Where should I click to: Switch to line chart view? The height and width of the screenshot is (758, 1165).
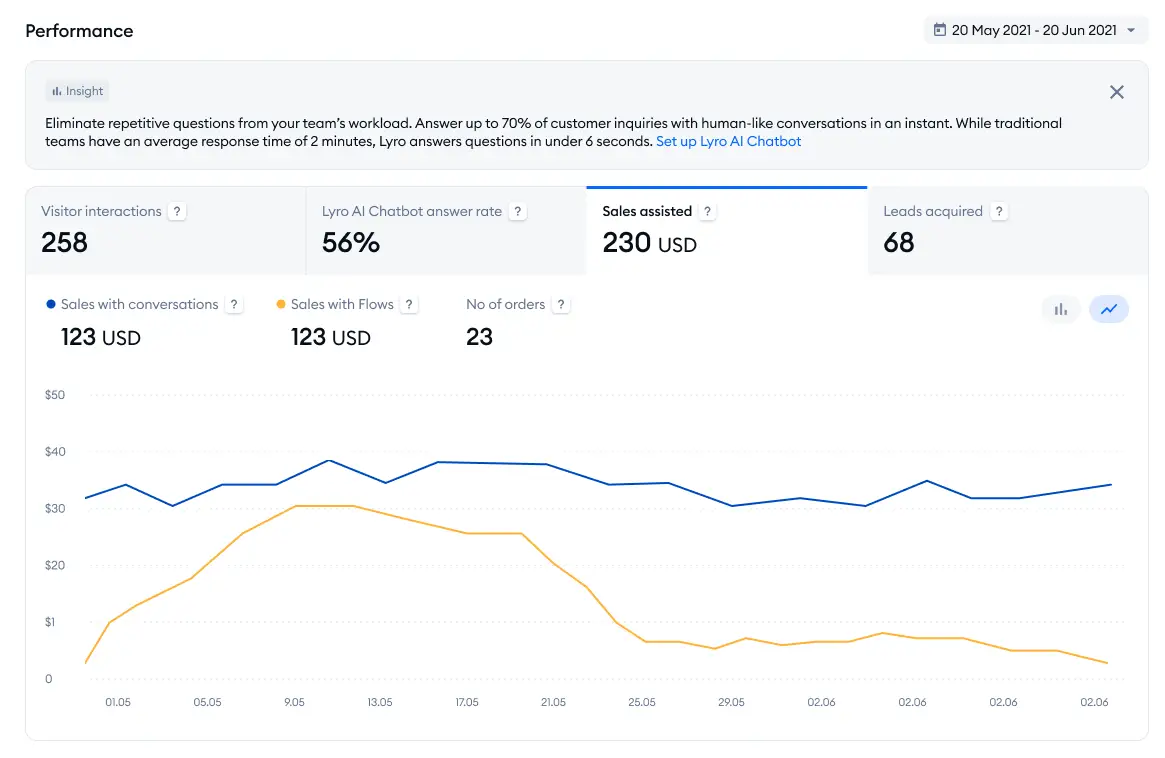coord(1109,309)
